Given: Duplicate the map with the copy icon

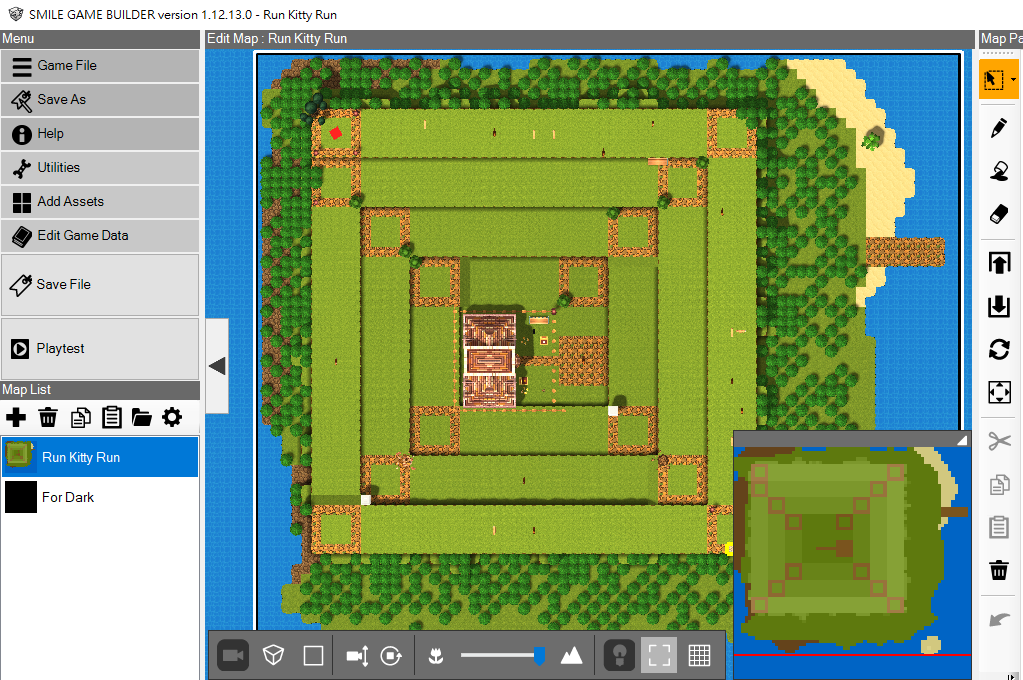Looking at the screenshot, I should (80, 418).
